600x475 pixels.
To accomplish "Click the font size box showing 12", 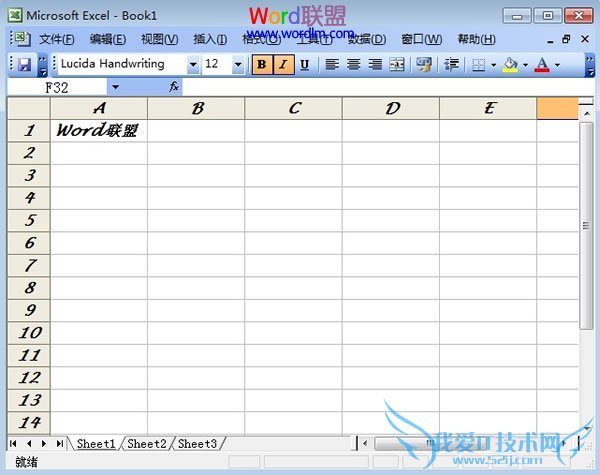I will pyautogui.click(x=217, y=64).
